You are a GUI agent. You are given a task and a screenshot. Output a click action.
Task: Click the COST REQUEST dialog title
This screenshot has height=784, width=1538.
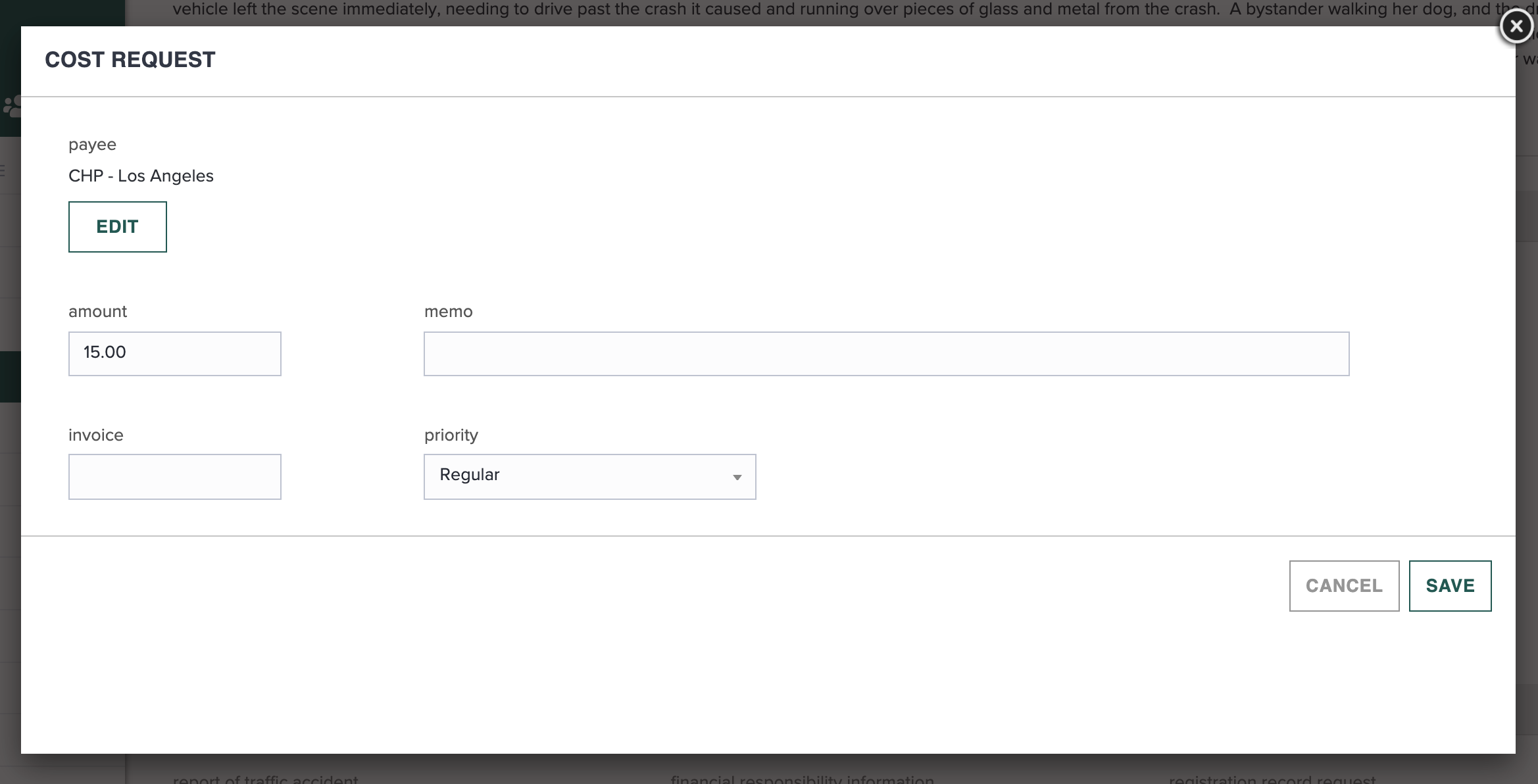(x=130, y=60)
